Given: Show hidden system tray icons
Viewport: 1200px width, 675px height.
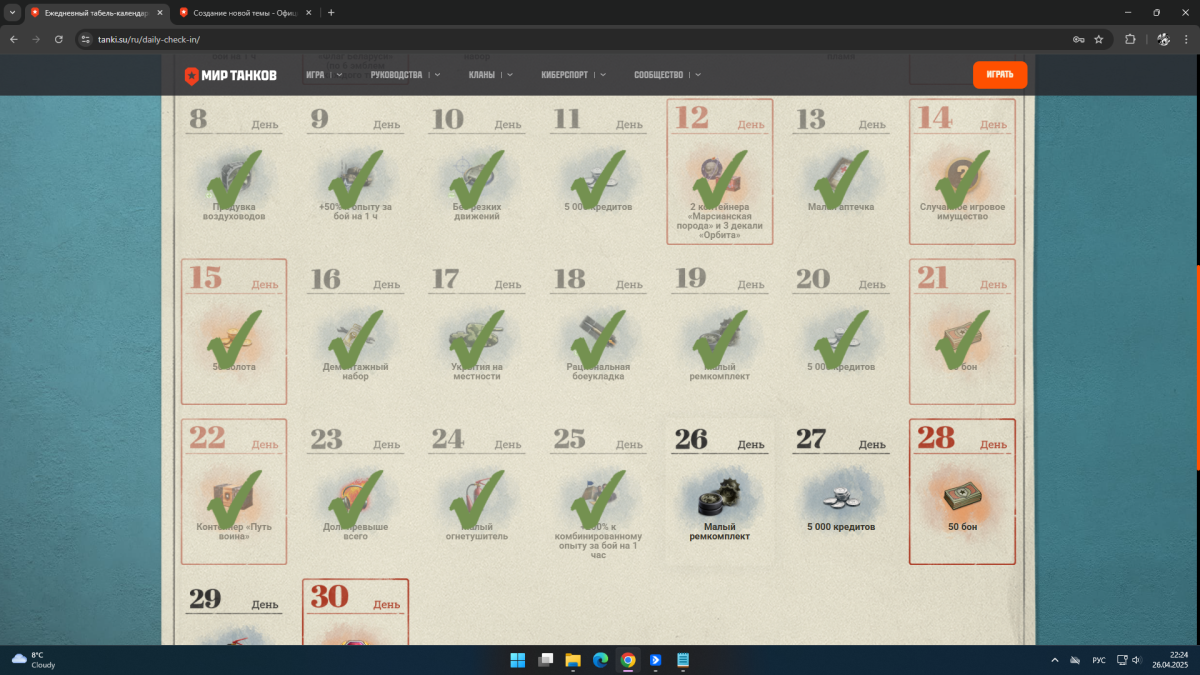Looking at the screenshot, I should point(1054,660).
